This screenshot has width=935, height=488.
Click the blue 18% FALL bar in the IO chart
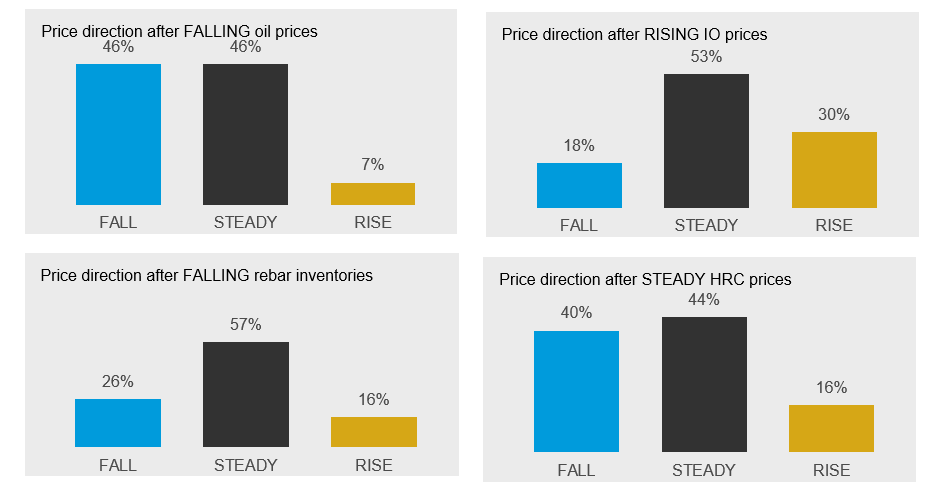pyautogui.click(x=579, y=185)
